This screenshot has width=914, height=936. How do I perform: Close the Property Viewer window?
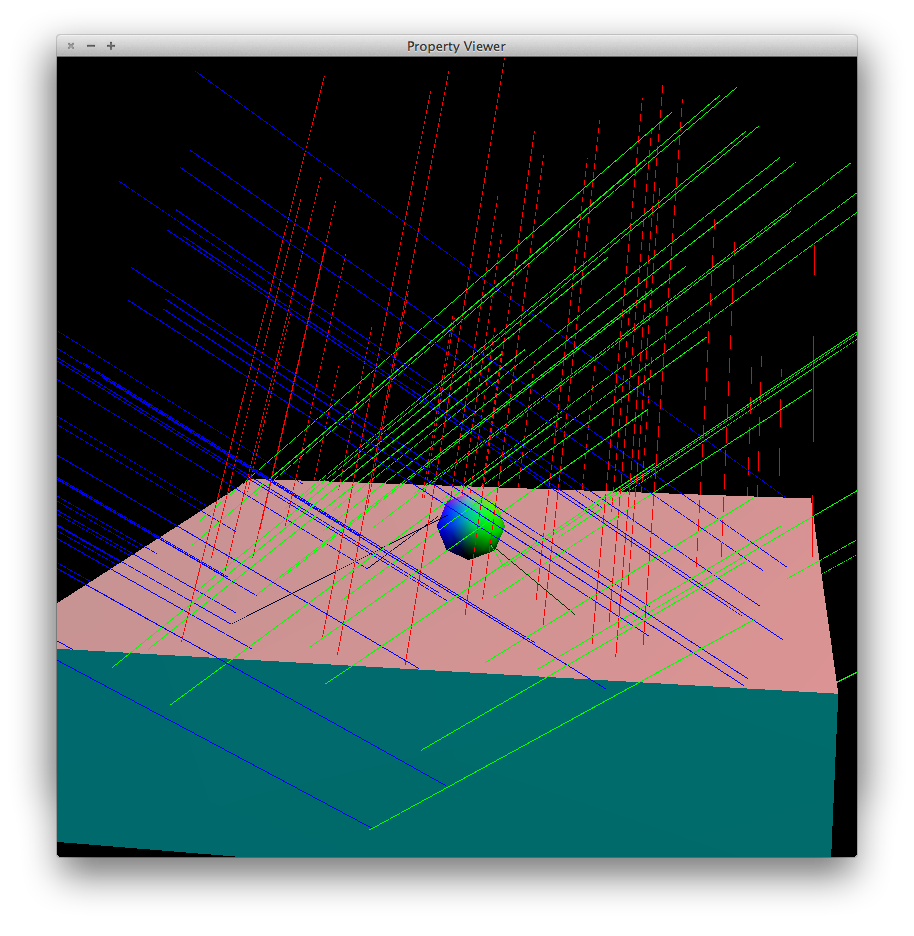point(71,46)
